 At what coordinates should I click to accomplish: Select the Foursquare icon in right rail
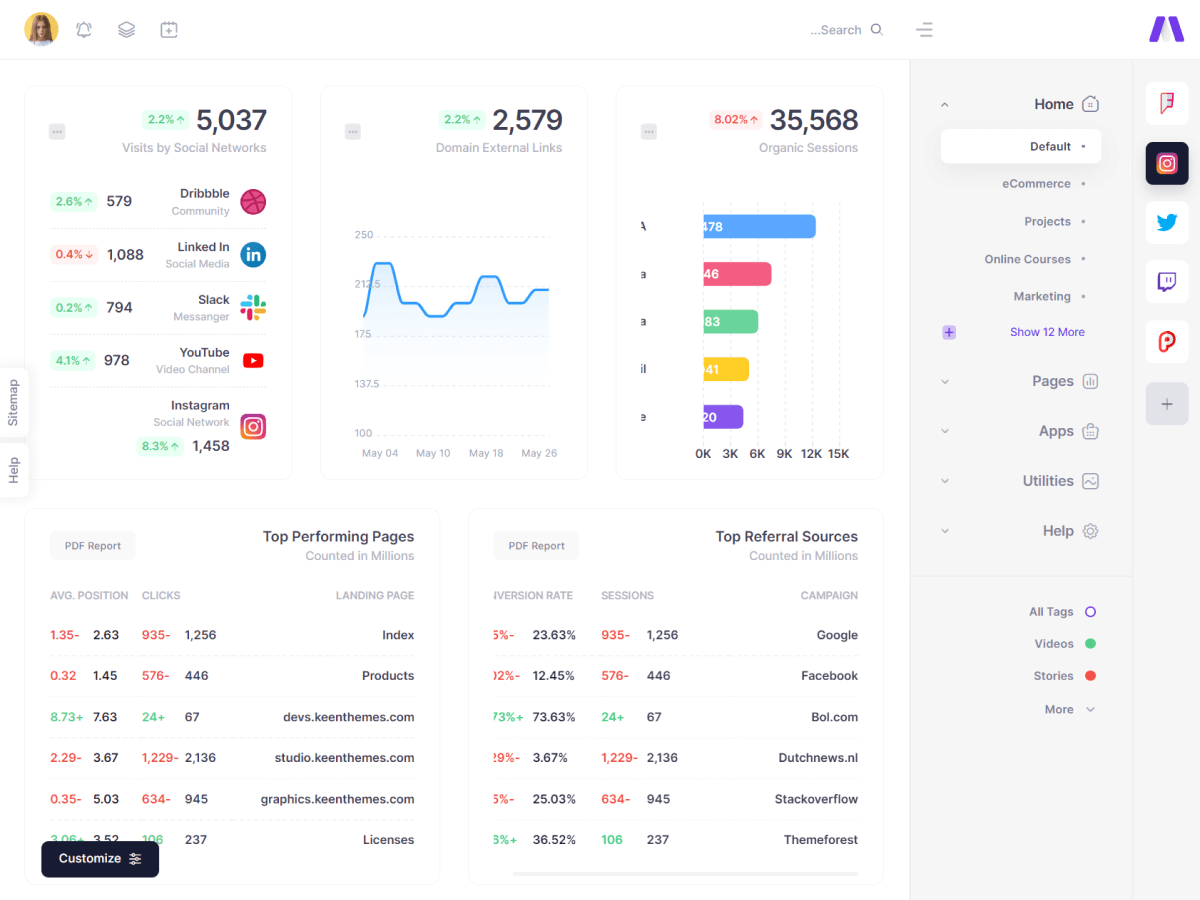(x=1167, y=104)
